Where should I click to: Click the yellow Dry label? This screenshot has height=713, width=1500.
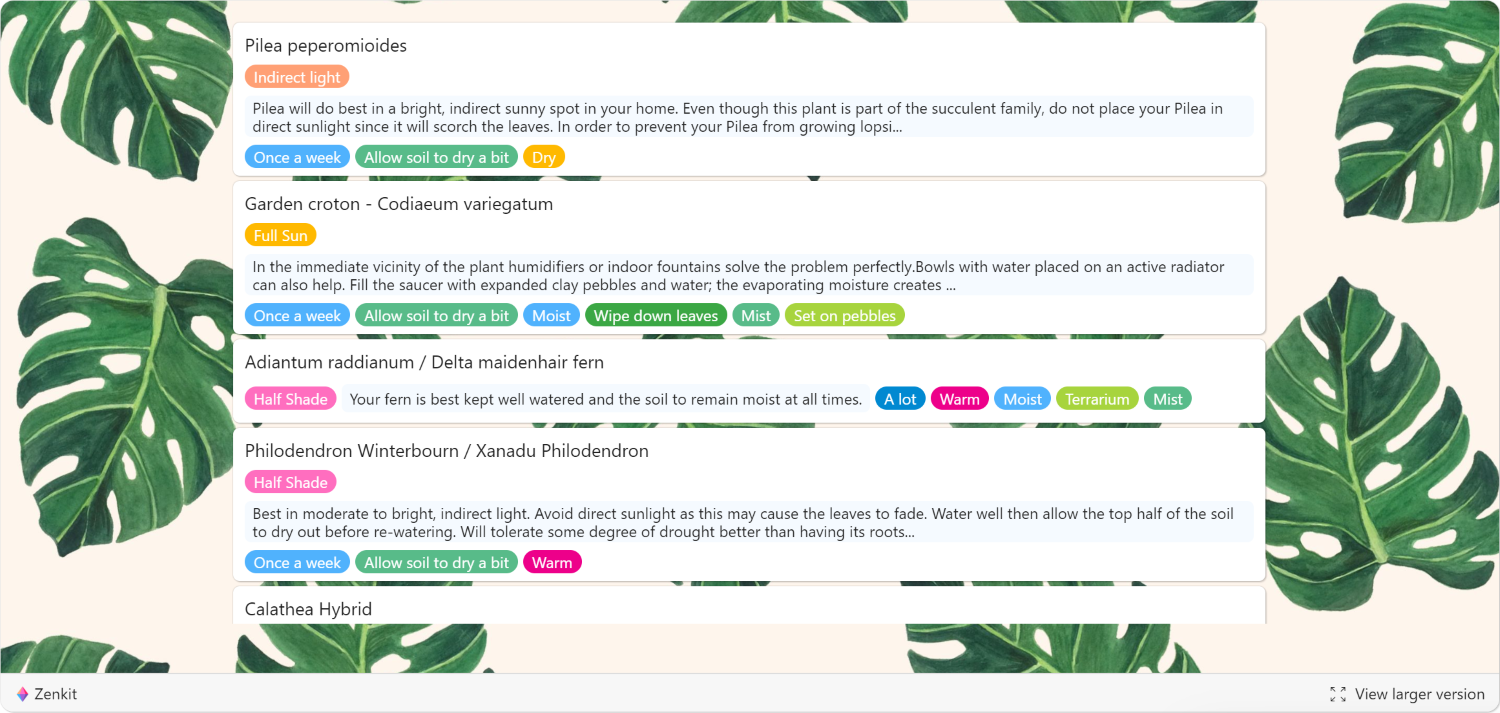coord(544,157)
